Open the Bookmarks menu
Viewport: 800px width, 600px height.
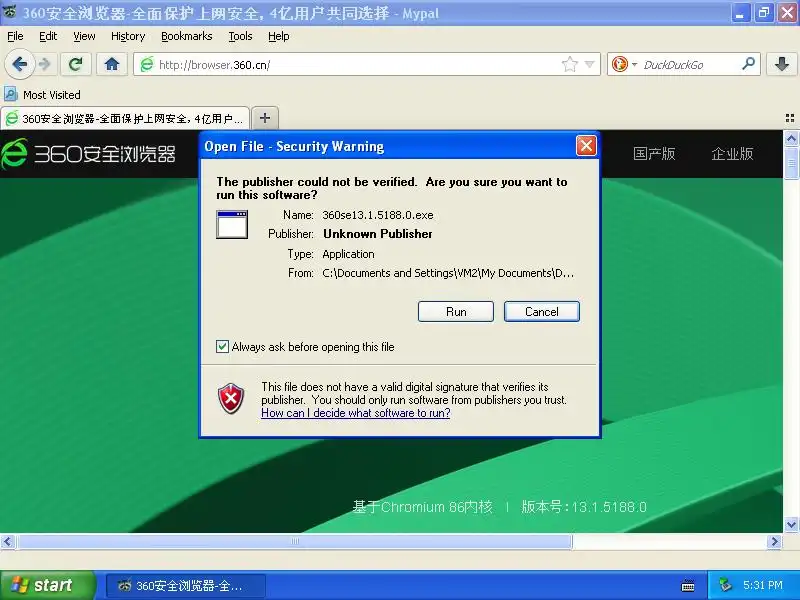[187, 36]
